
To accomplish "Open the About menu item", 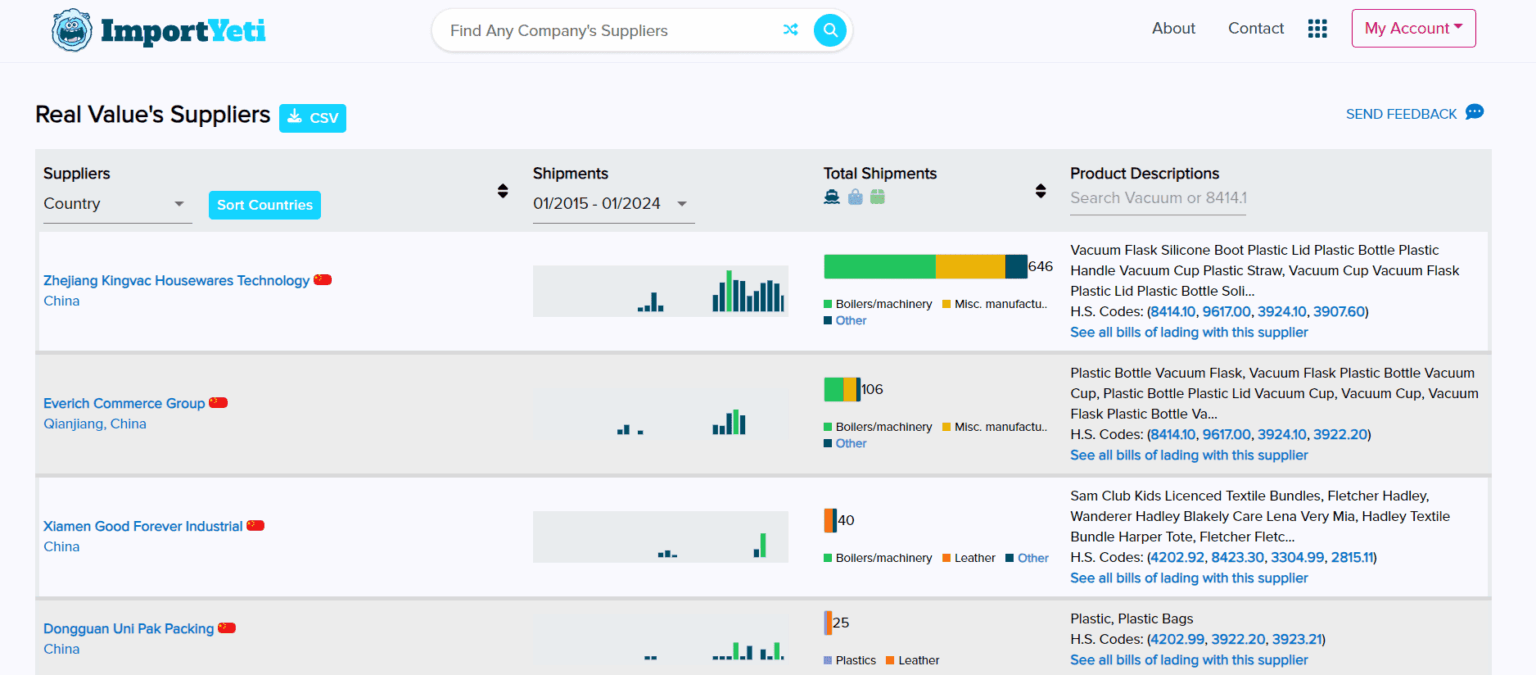I will (x=1173, y=28).
